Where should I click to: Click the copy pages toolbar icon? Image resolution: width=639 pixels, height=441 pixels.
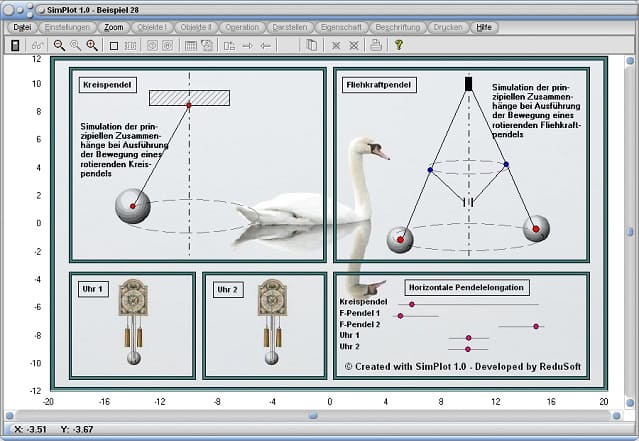pos(311,45)
